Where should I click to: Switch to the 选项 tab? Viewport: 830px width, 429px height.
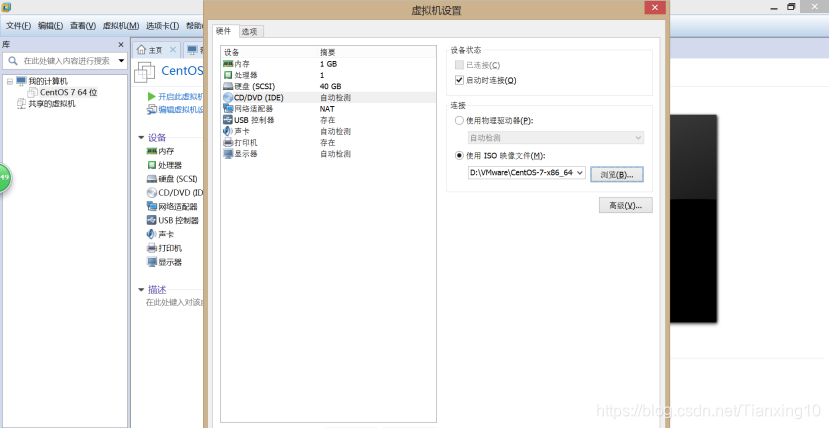pyautogui.click(x=249, y=32)
